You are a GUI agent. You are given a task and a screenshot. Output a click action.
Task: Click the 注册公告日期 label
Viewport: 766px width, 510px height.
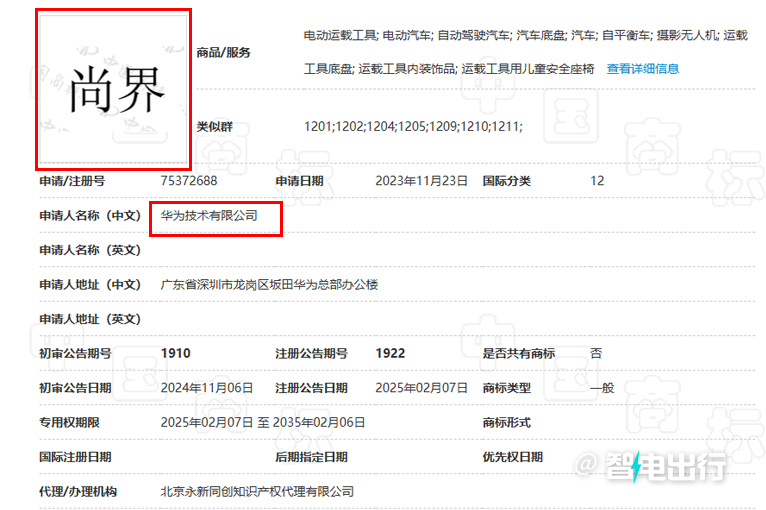(311, 388)
